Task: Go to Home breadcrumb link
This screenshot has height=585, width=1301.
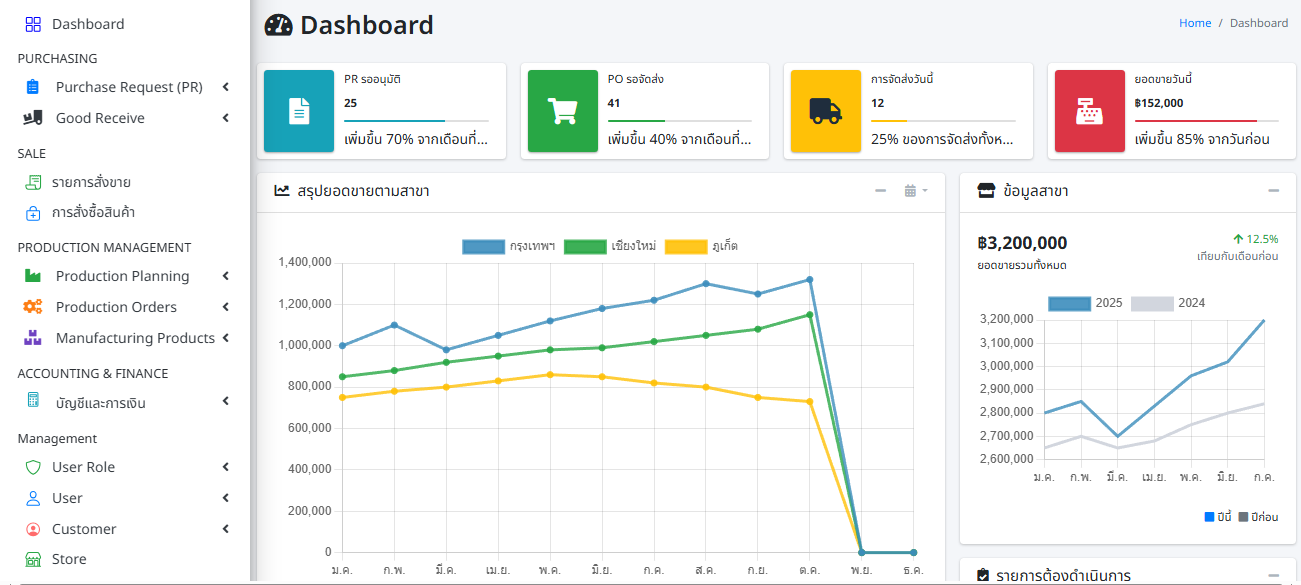Action: click(1195, 23)
